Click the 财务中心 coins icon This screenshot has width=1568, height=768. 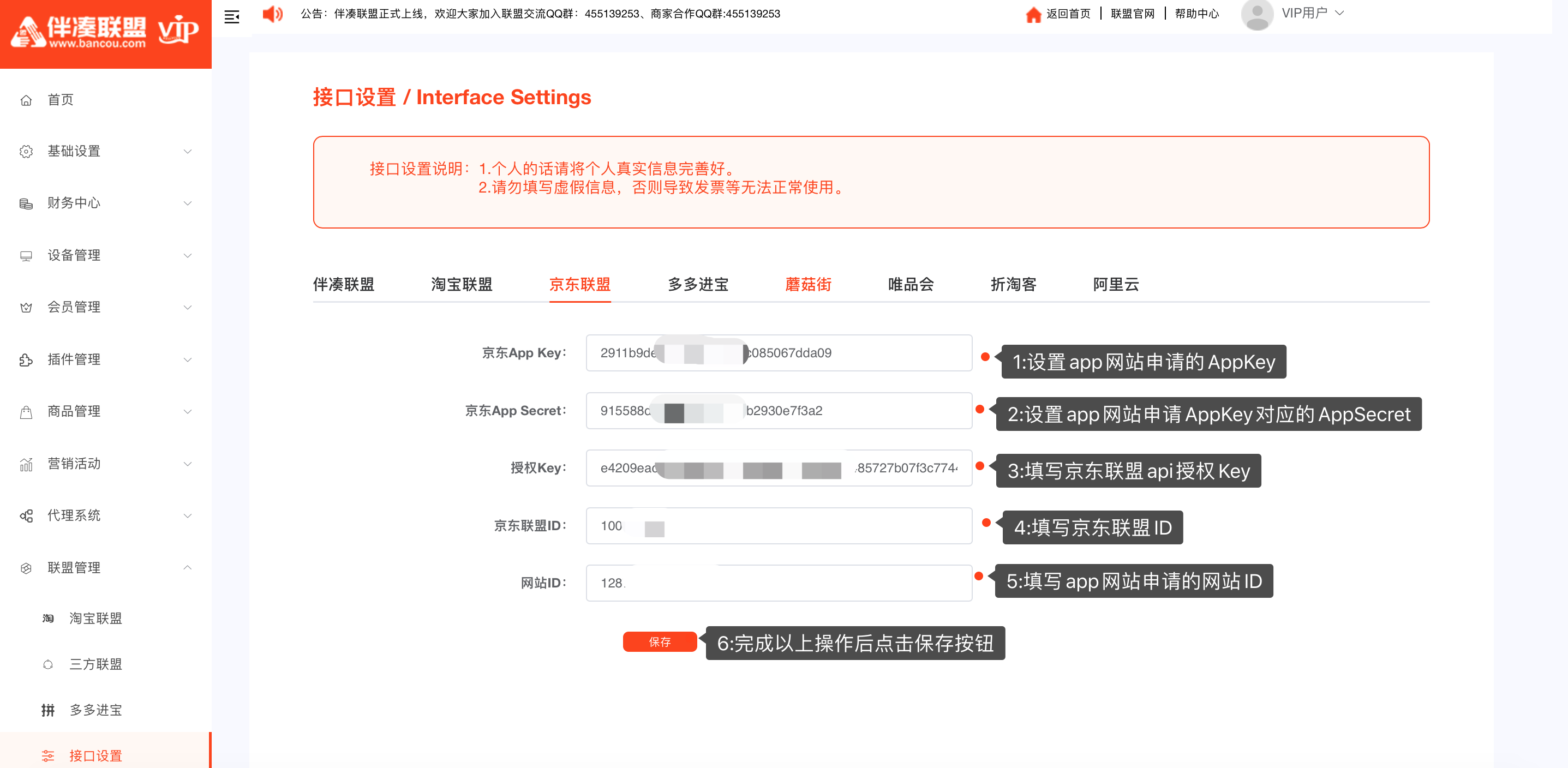26,203
